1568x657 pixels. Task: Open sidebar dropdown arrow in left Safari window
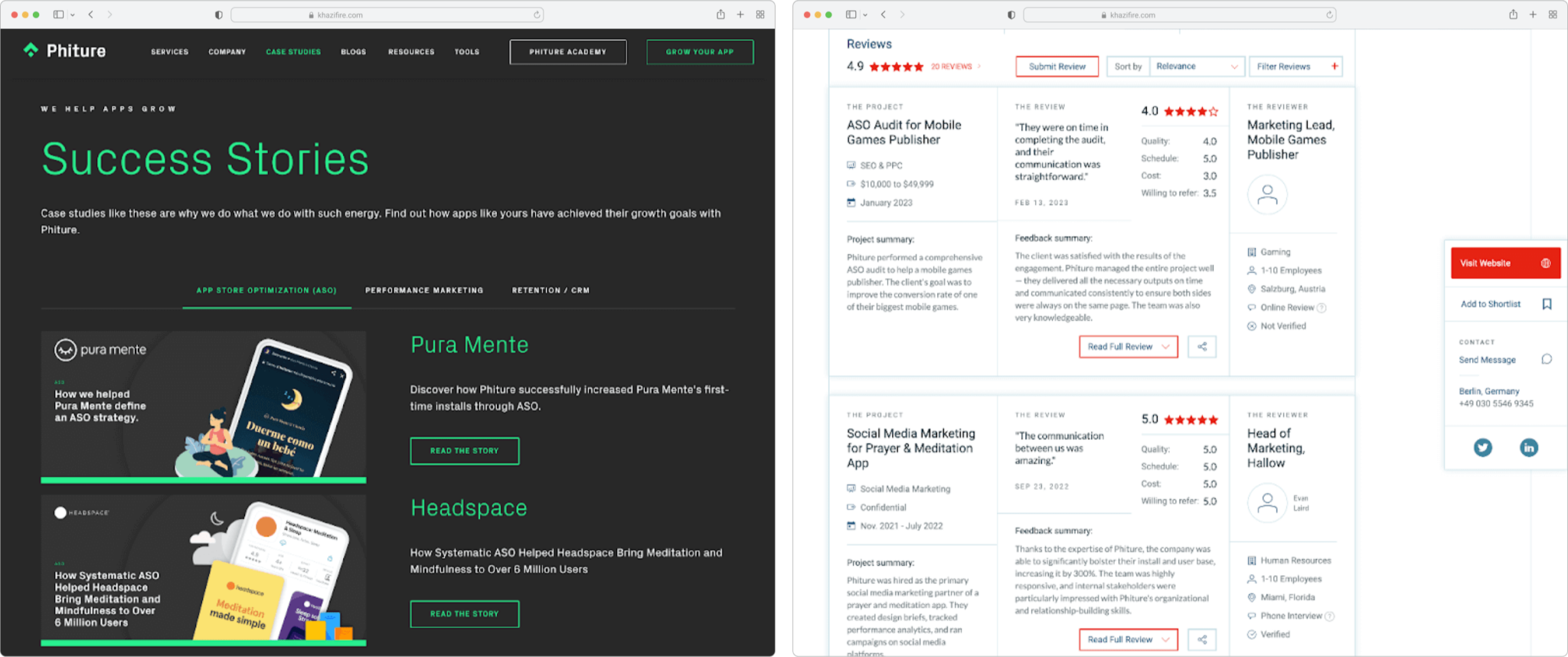tap(73, 15)
